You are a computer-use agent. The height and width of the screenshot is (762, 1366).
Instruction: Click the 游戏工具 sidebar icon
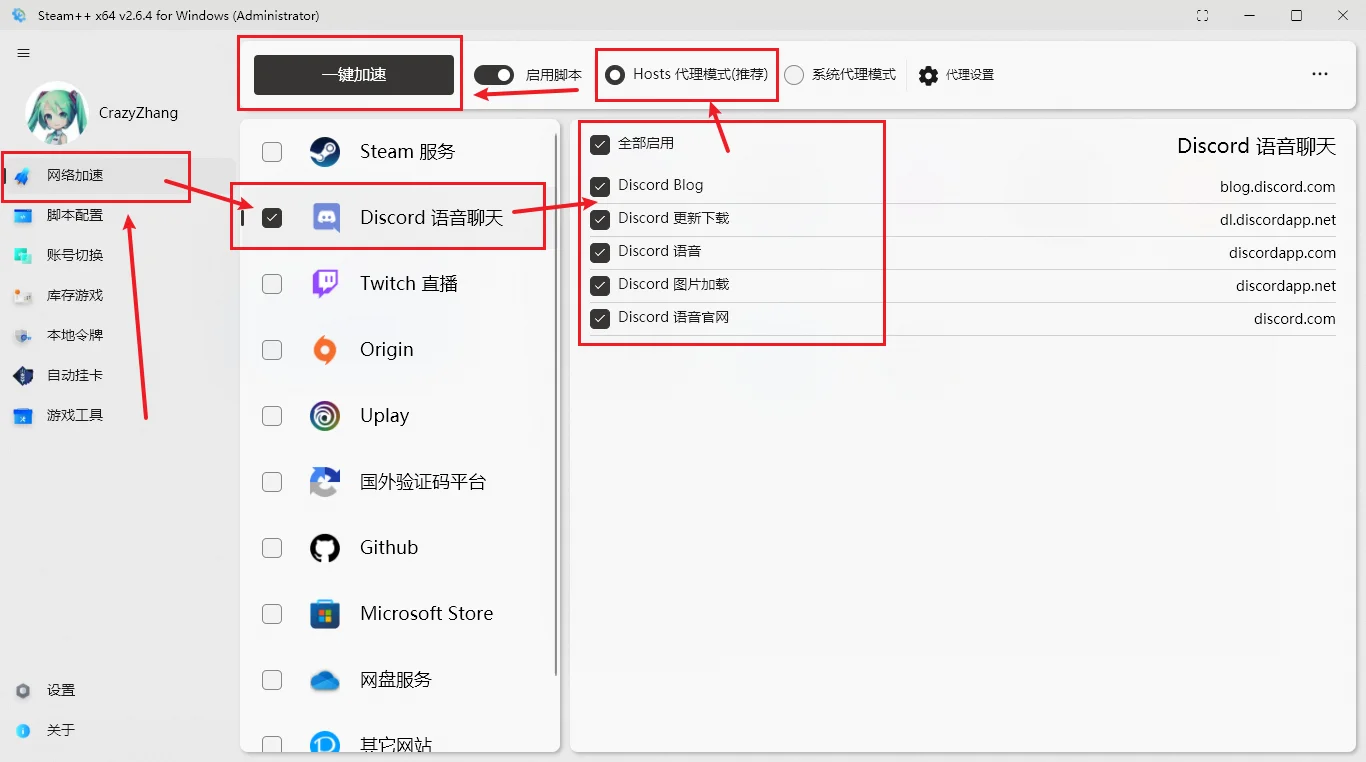coord(22,416)
